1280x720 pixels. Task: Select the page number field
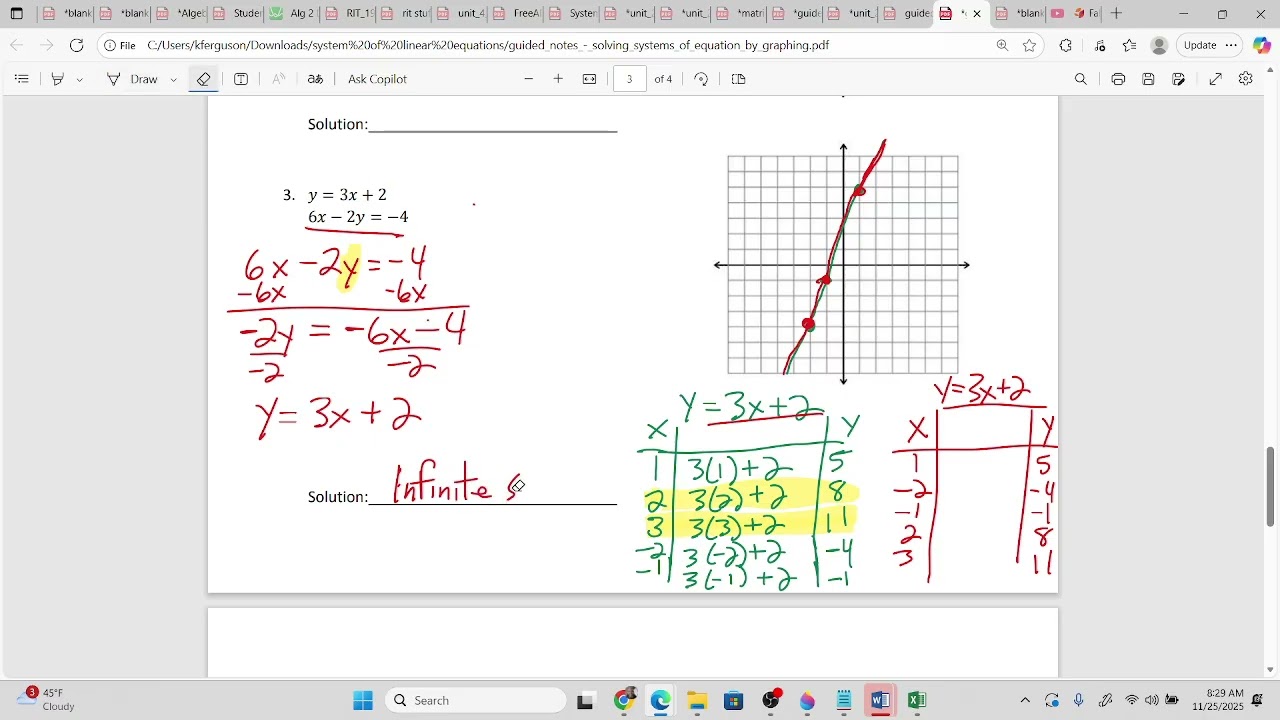(x=630, y=79)
